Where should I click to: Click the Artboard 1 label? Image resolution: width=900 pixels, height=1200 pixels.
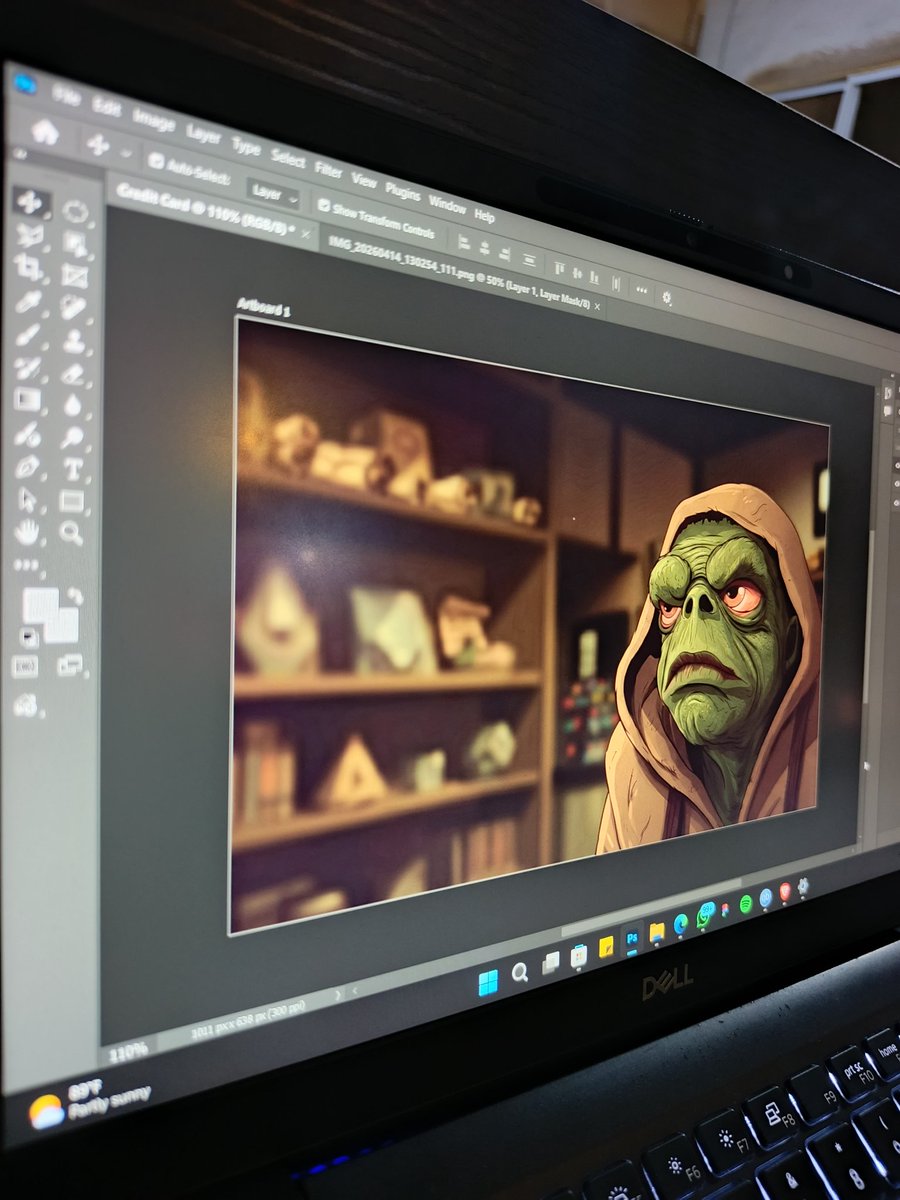click(x=264, y=307)
